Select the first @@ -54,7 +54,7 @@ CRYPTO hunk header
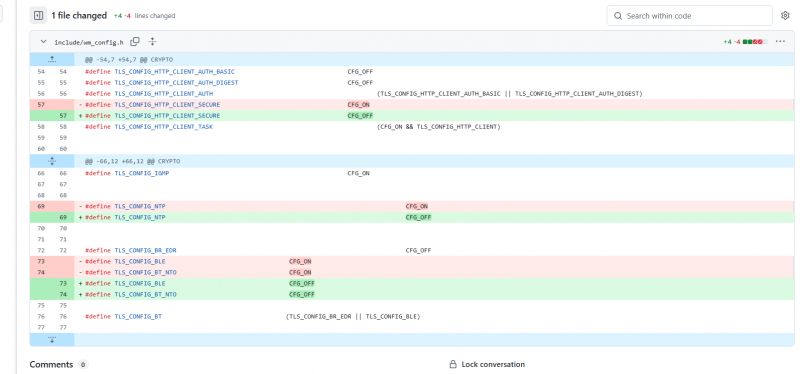Image resolution: width=800 pixels, height=374 pixels. coord(129,60)
